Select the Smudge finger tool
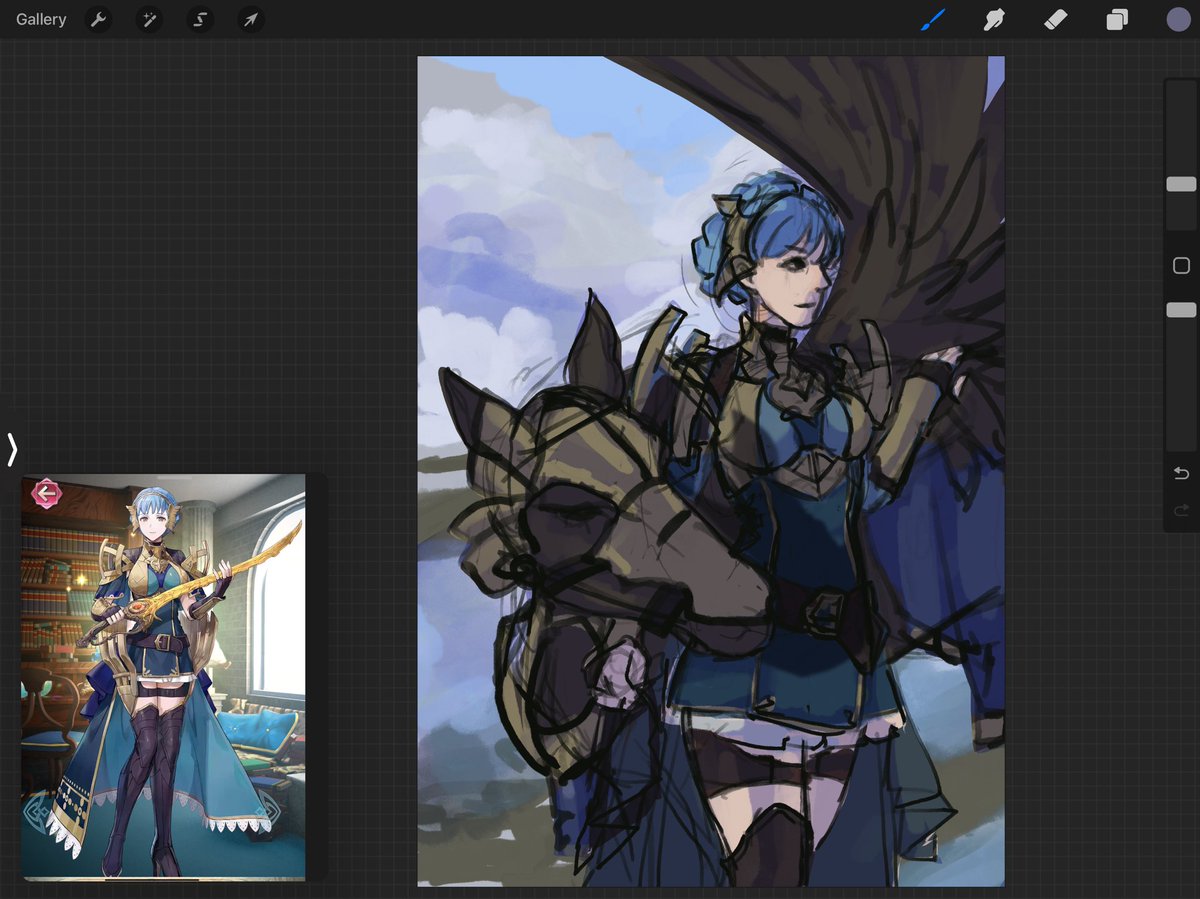 click(x=994, y=20)
